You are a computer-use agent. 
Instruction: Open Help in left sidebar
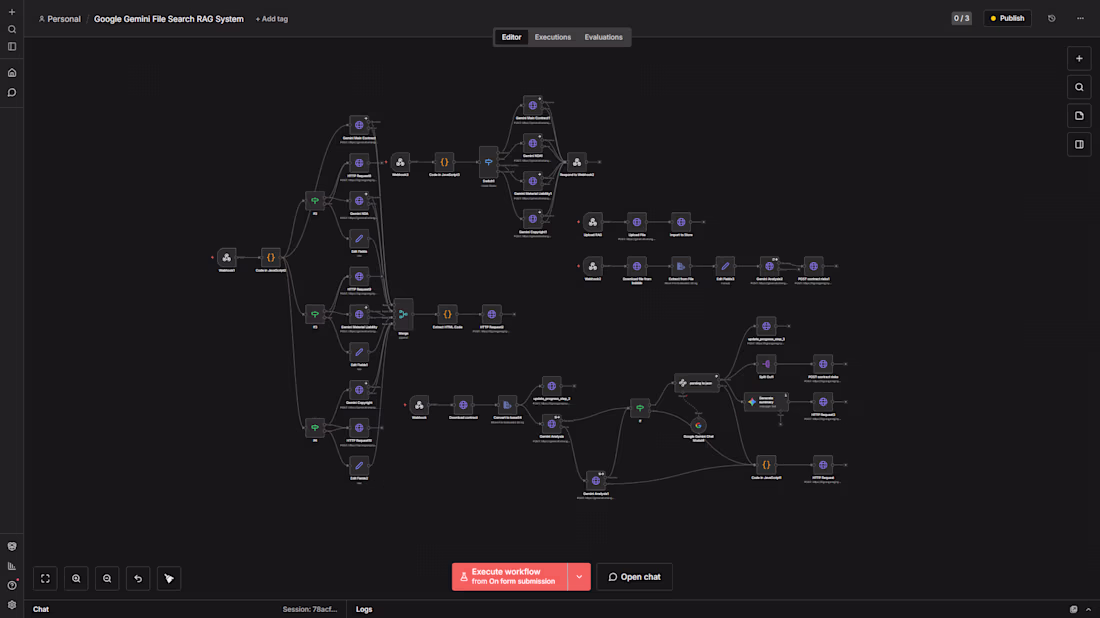coord(12,585)
